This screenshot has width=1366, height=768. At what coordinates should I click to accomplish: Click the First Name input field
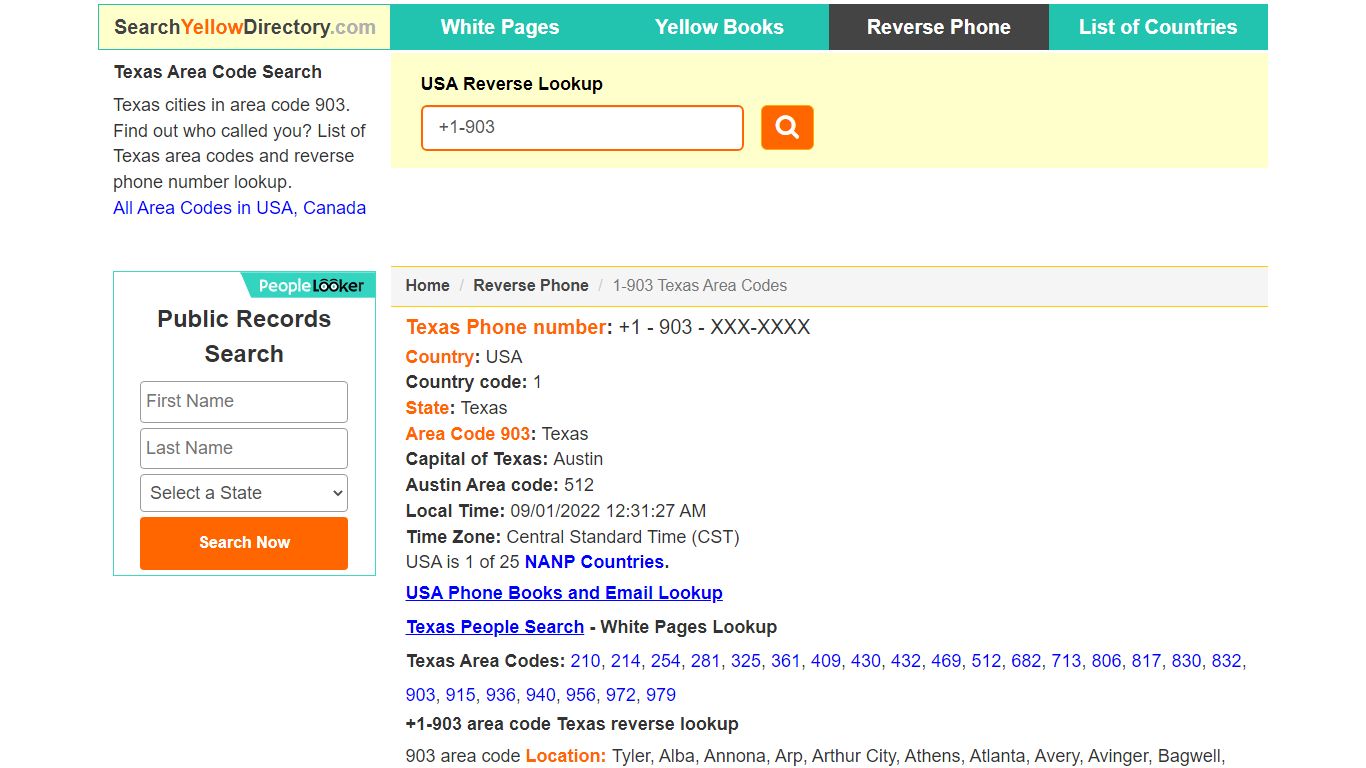244,401
